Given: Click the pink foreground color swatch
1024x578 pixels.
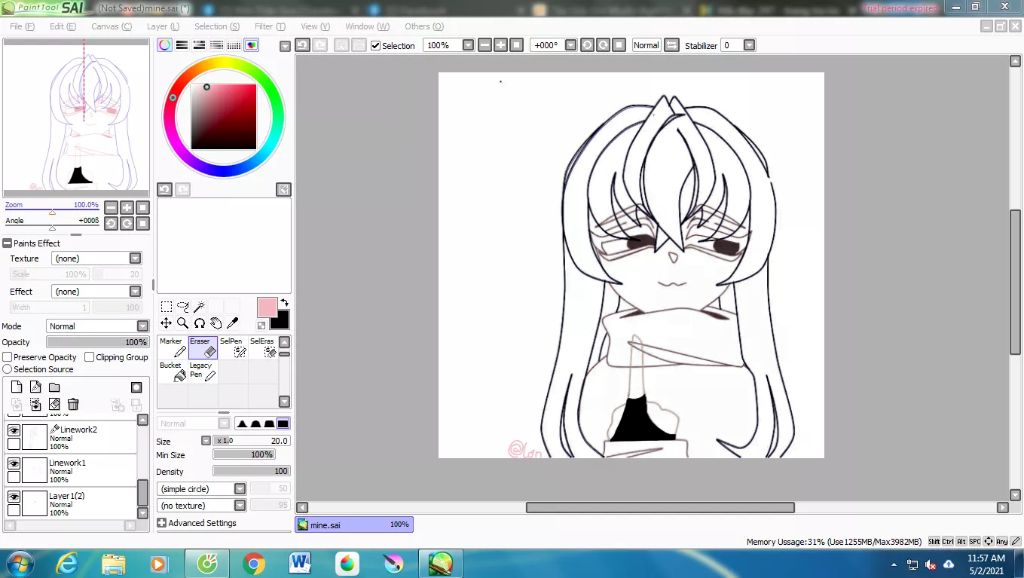Looking at the screenshot, I should 267,308.
